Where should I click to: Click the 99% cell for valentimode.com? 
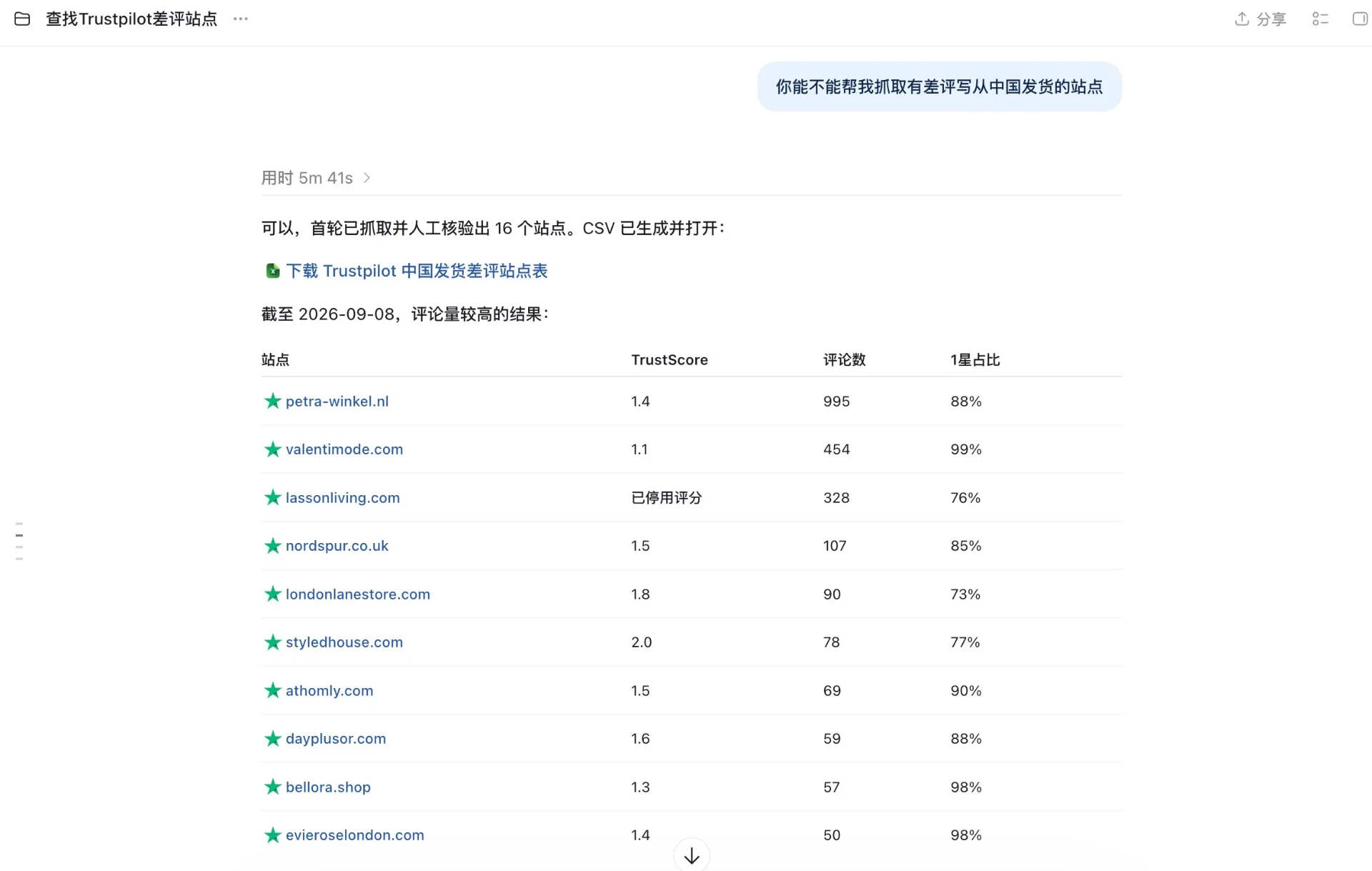966,449
